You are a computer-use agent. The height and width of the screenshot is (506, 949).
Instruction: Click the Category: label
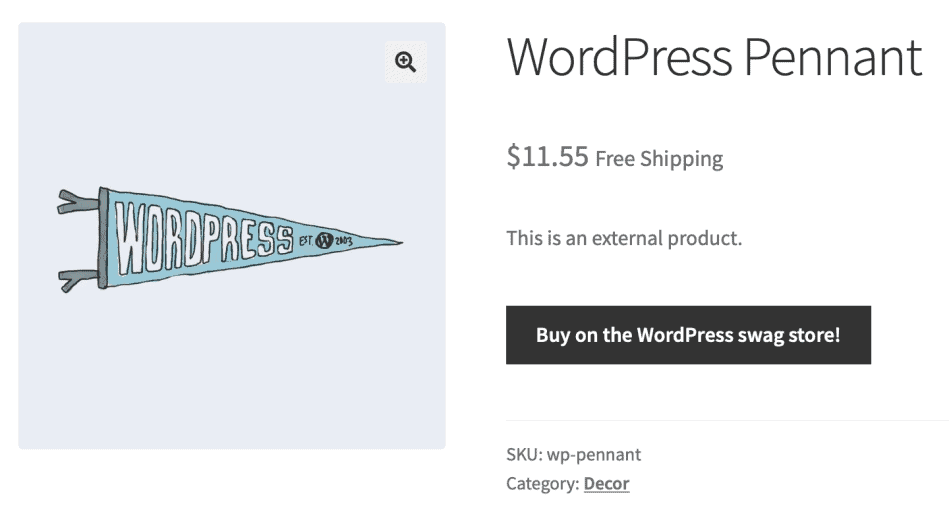[543, 484]
